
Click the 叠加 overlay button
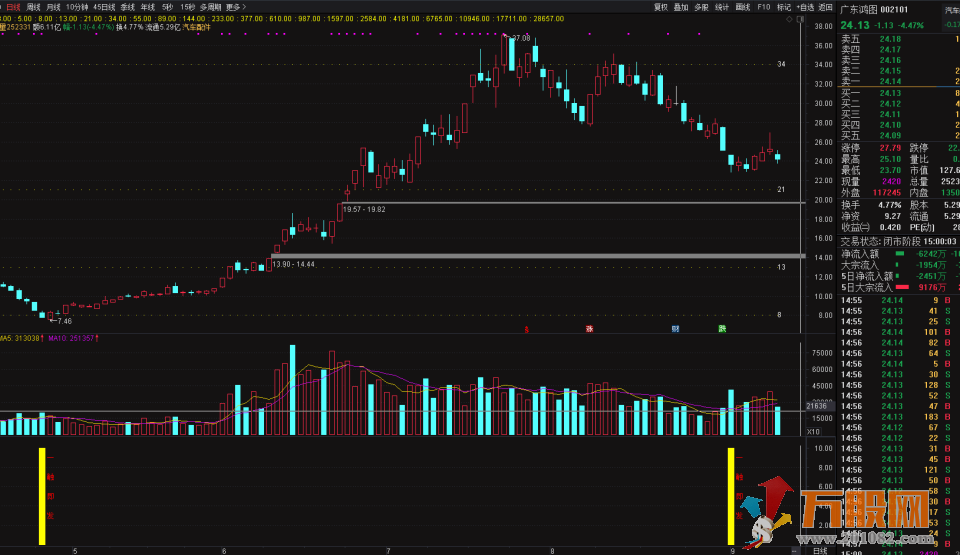coord(681,7)
